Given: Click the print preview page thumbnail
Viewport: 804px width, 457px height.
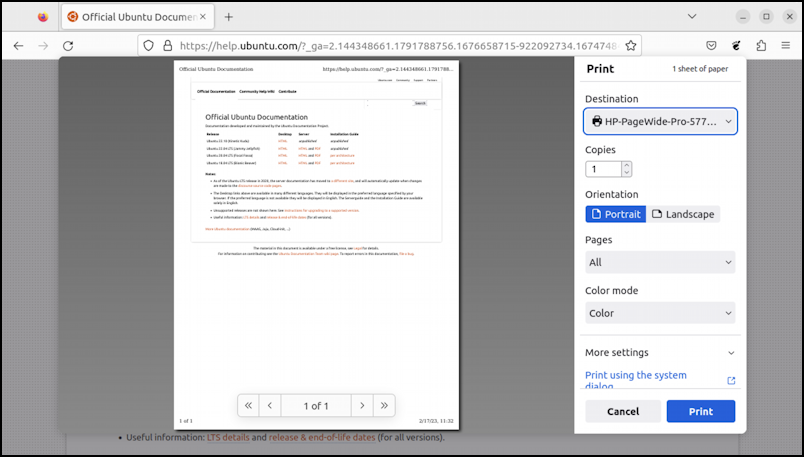Looking at the screenshot, I should click(316, 245).
